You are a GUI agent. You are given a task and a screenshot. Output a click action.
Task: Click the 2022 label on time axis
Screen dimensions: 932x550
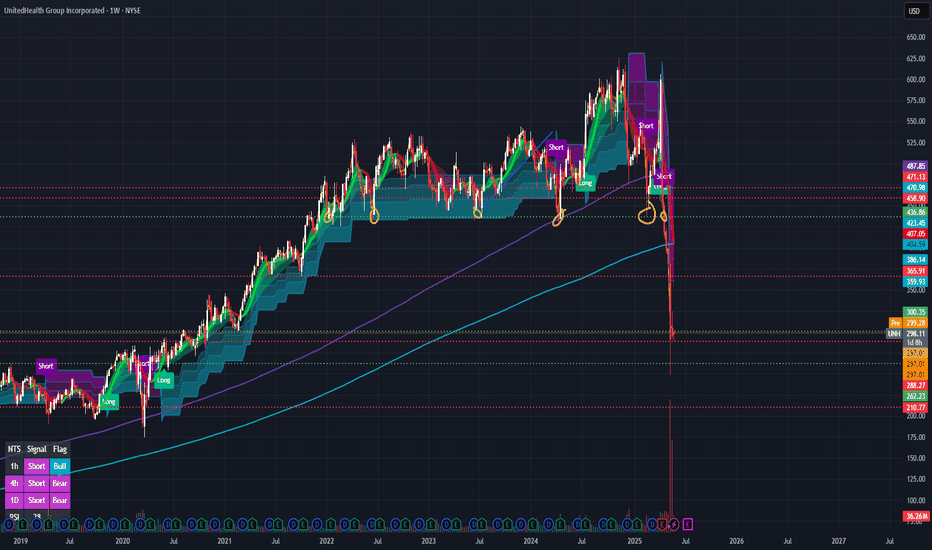pyautogui.click(x=326, y=541)
